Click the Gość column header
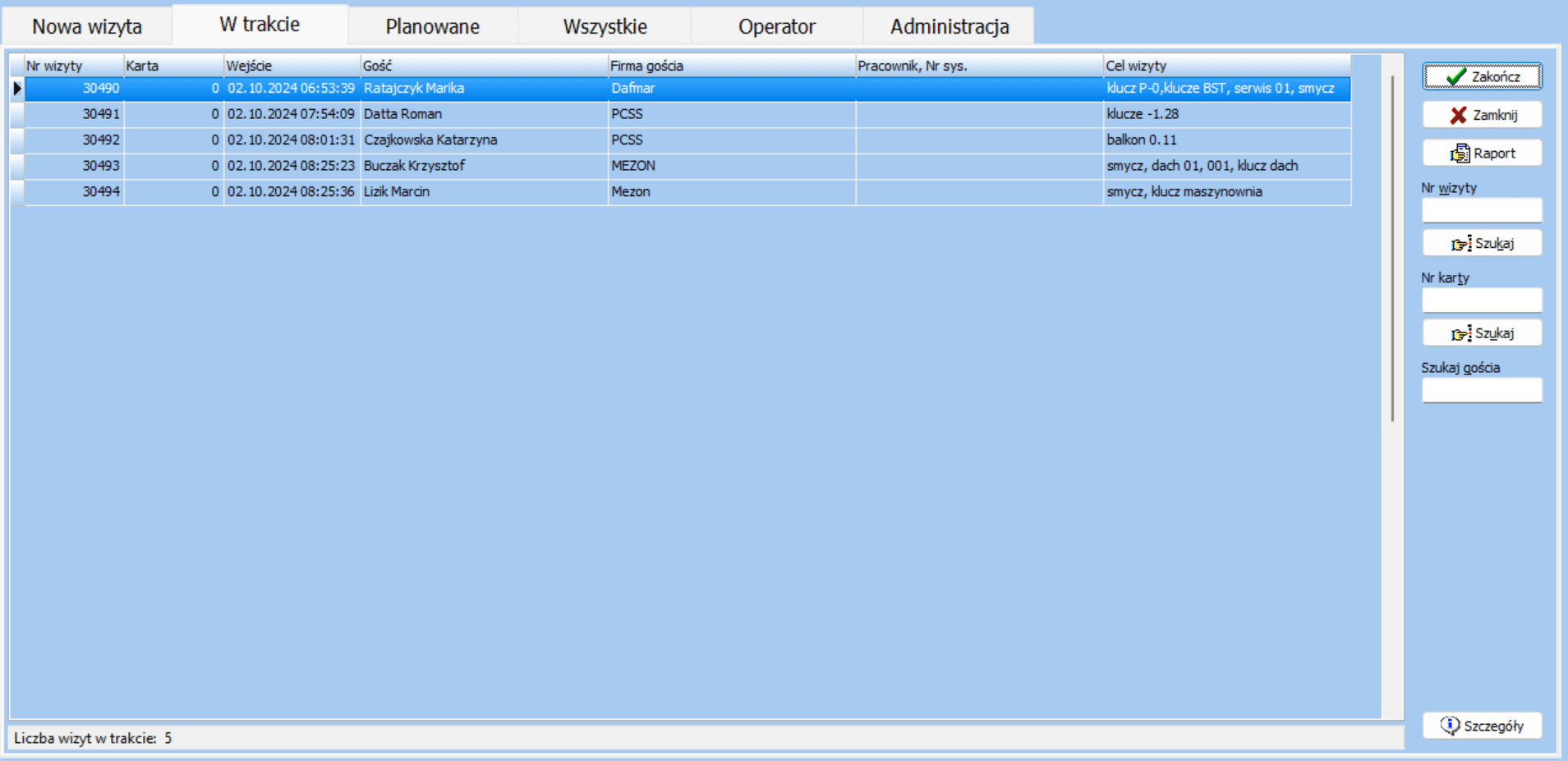The image size is (1568, 761). [484, 66]
